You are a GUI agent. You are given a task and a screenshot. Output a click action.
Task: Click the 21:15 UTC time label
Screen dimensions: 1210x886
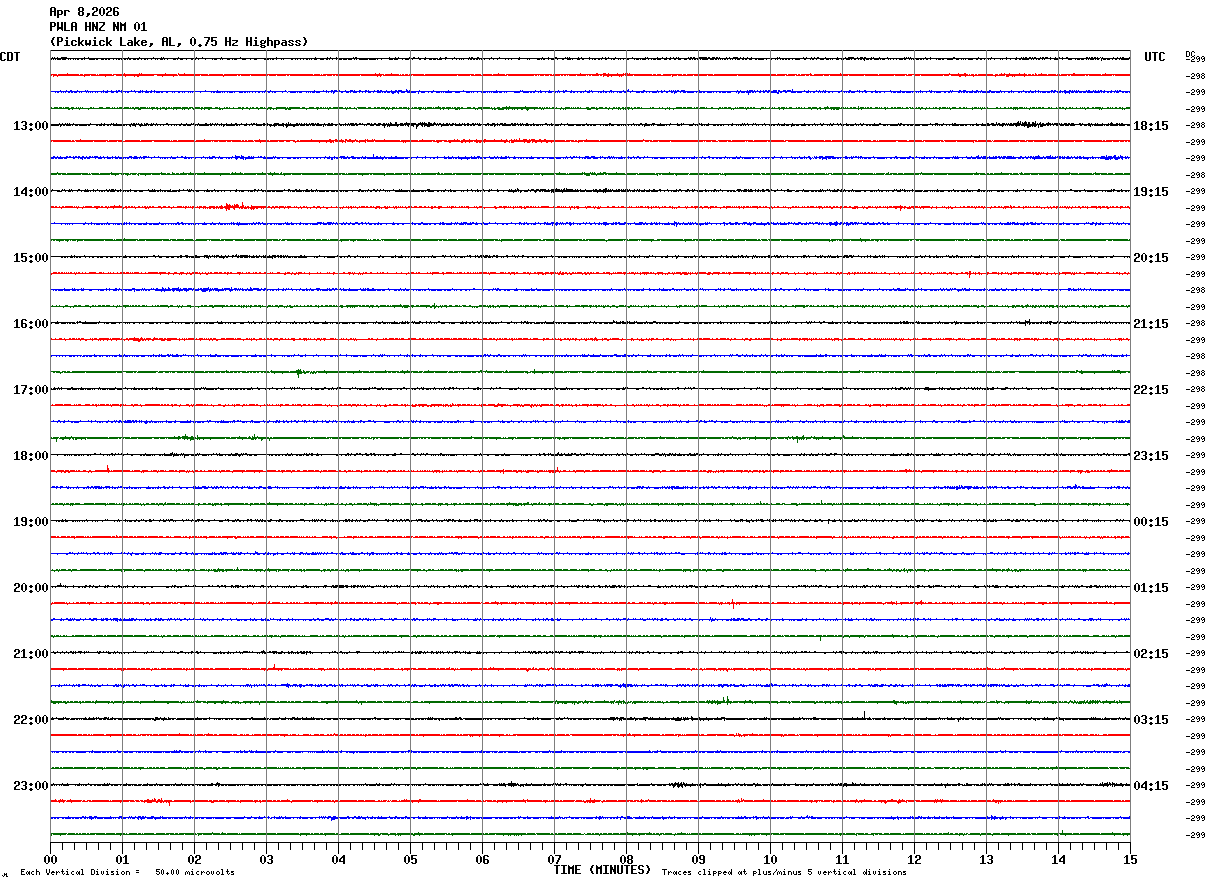coord(1150,324)
